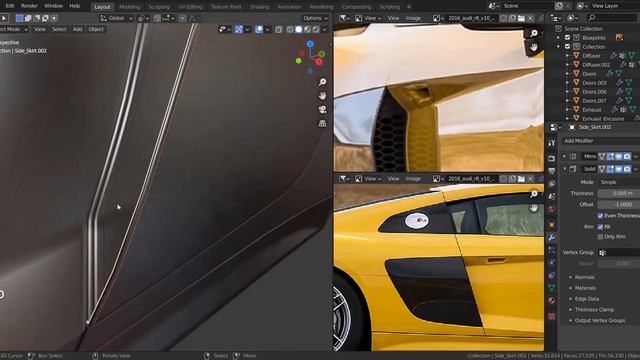Toggle overlays icon in viewport header
This screenshot has width=640, height=360.
259,29
